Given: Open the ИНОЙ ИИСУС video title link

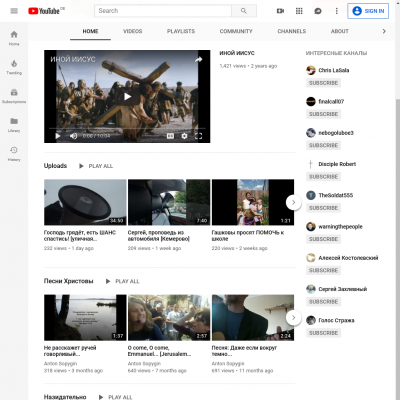Looking at the screenshot, I should click(x=237, y=53).
